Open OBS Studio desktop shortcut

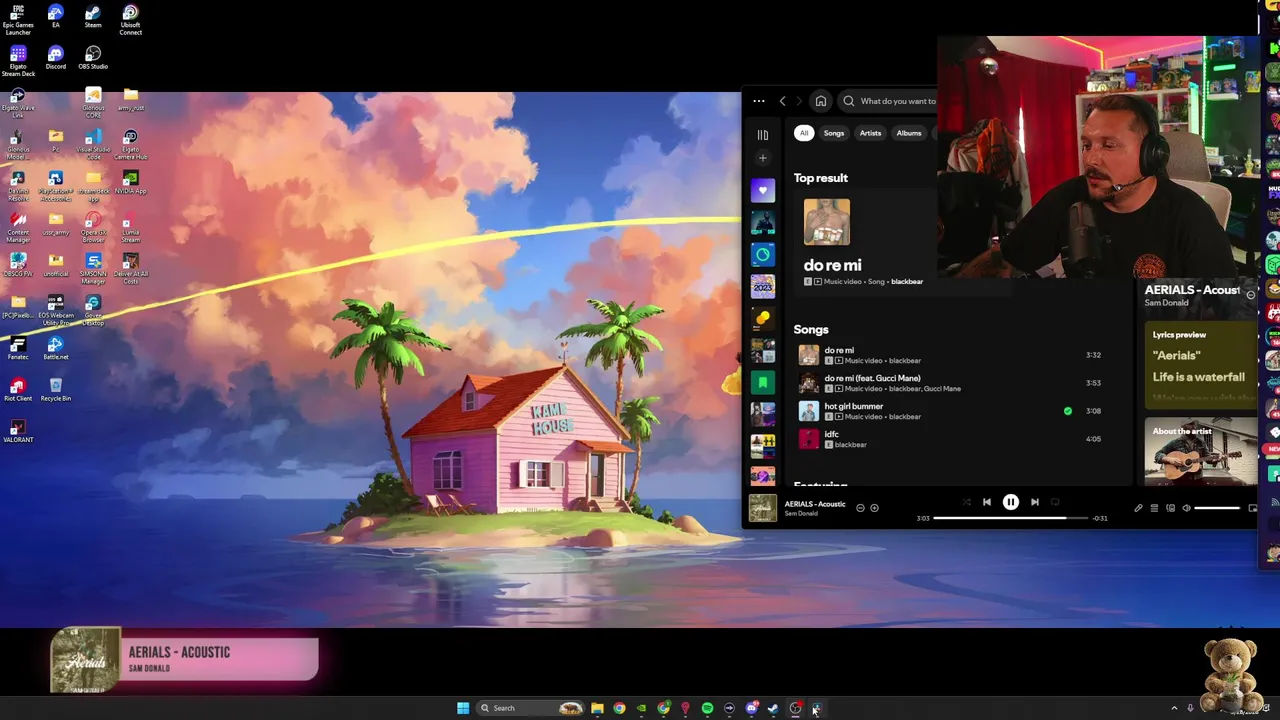[92, 58]
